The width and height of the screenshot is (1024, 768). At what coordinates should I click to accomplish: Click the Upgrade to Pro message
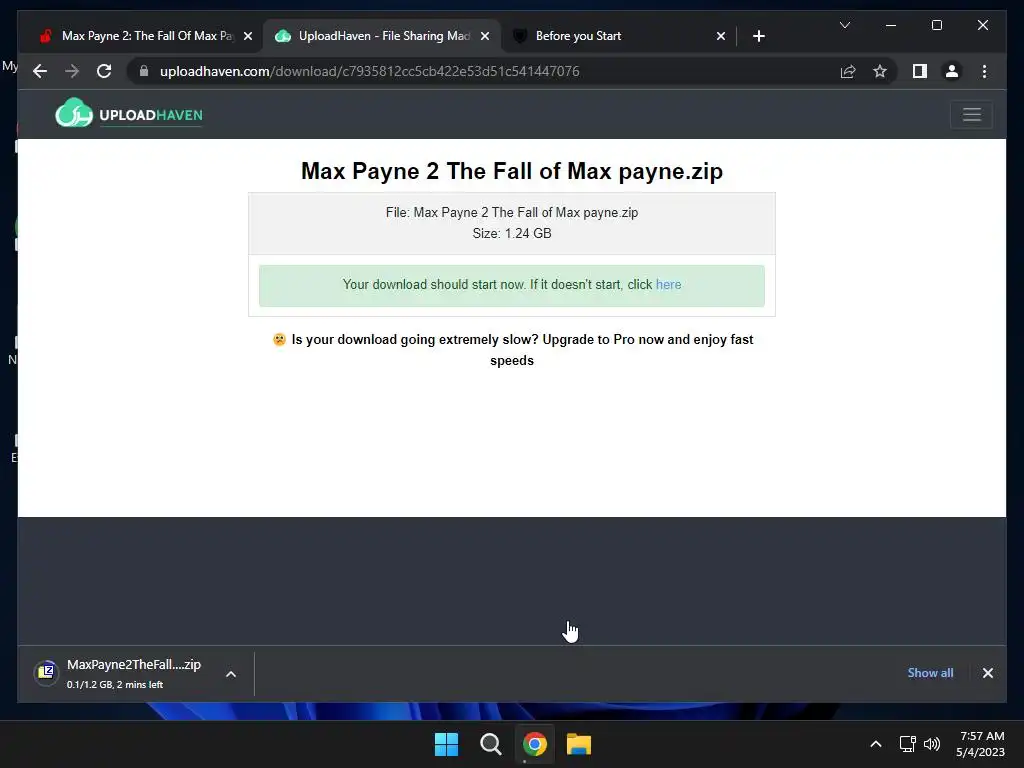click(x=512, y=349)
